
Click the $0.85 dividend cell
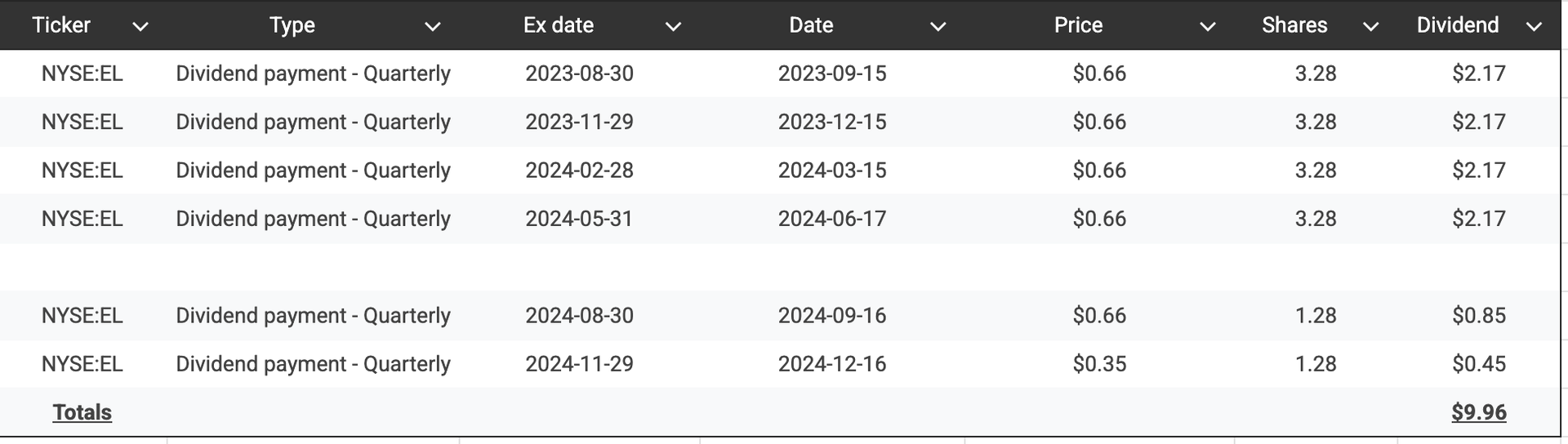(1479, 315)
